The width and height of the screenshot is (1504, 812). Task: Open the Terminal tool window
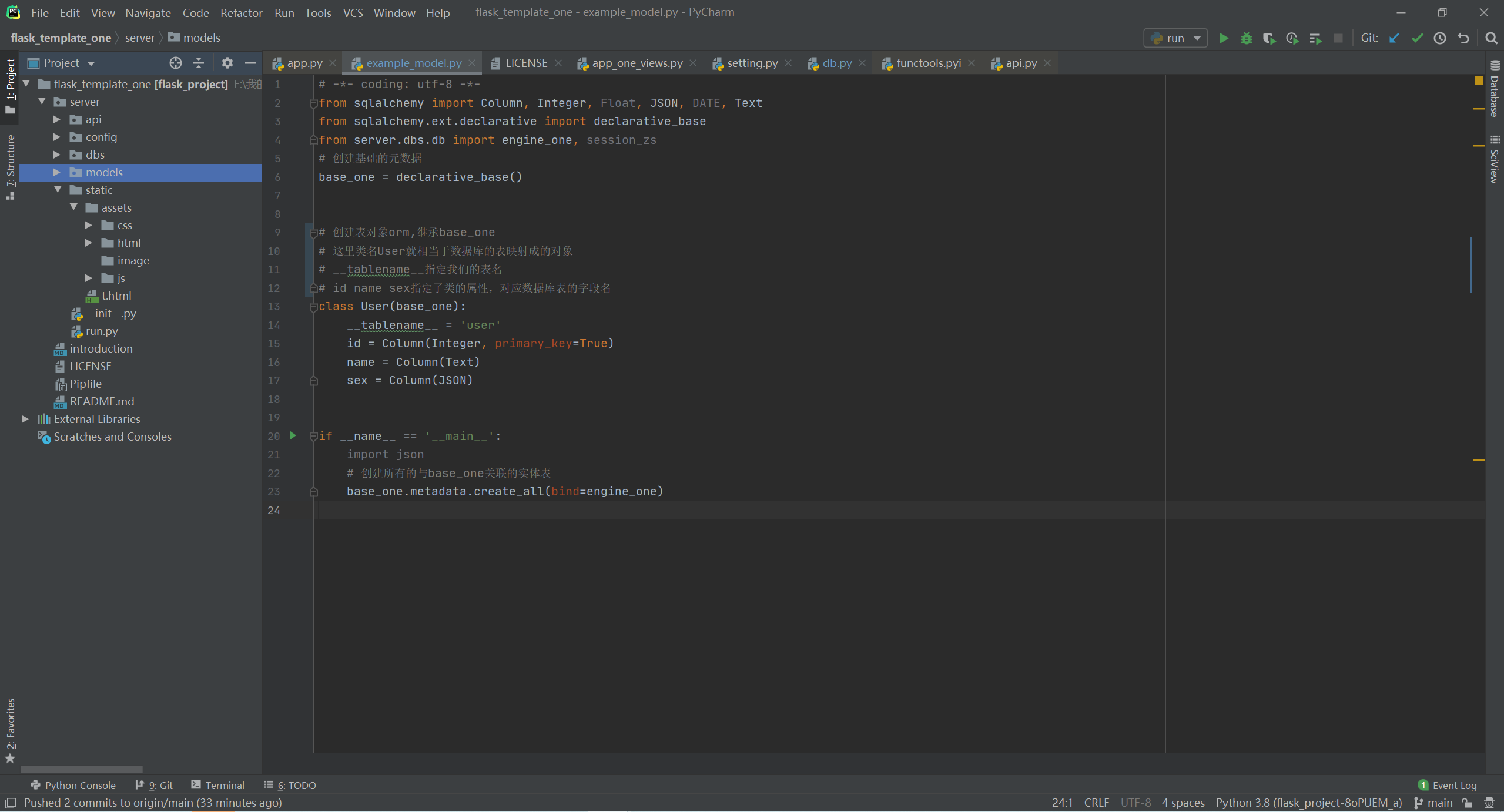coord(217,785)
